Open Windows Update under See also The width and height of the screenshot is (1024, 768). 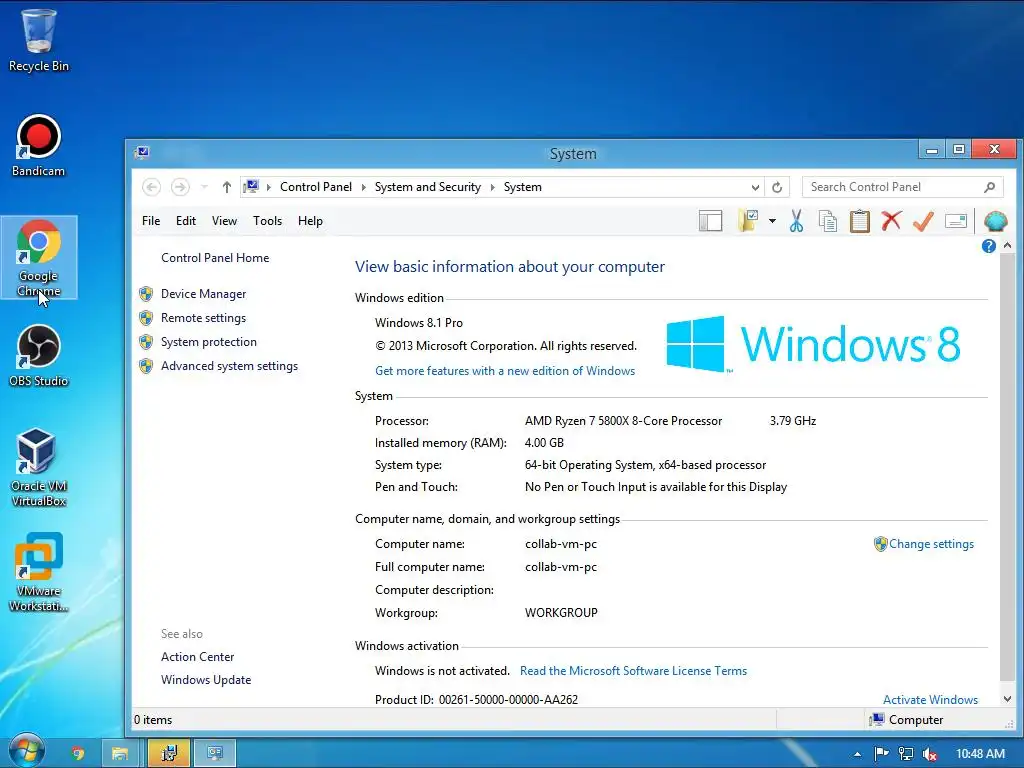pyautogui.click(x=206, y=680)
